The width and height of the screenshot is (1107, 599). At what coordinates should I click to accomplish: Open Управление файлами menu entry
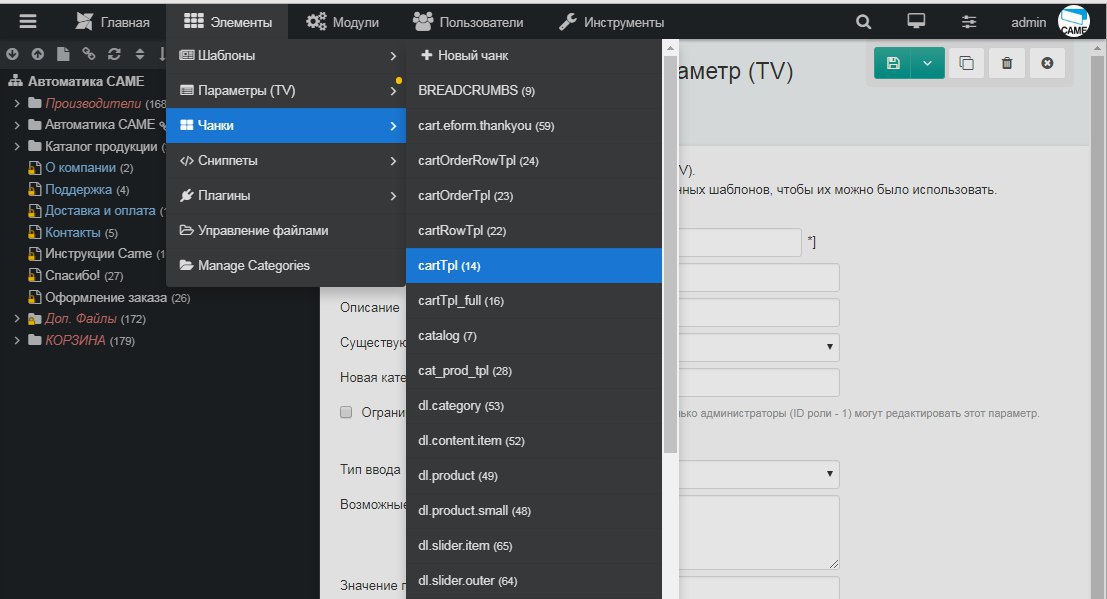(x=286, y=230)
